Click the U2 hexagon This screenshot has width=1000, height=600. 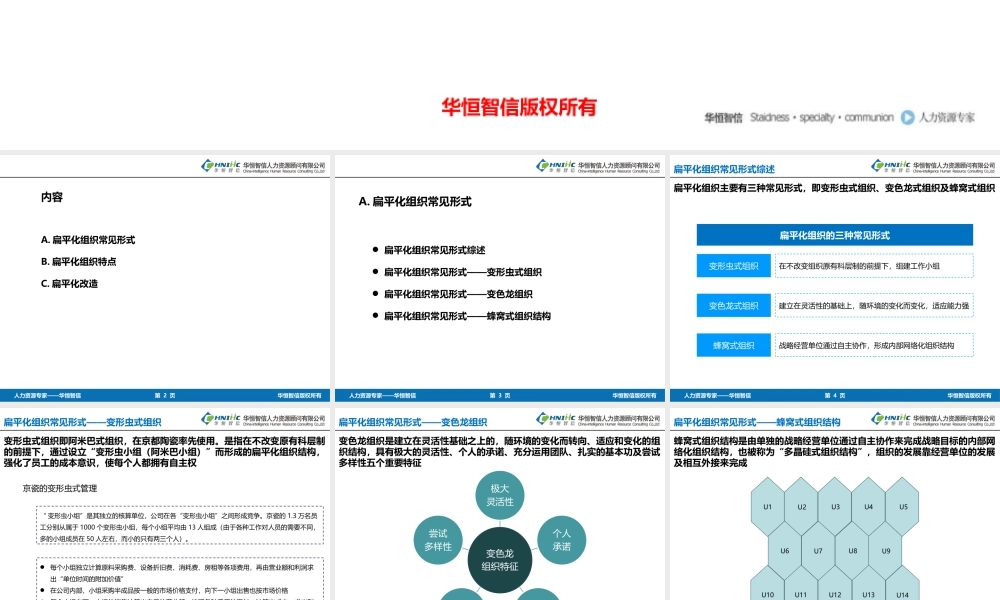click(802, 507)
